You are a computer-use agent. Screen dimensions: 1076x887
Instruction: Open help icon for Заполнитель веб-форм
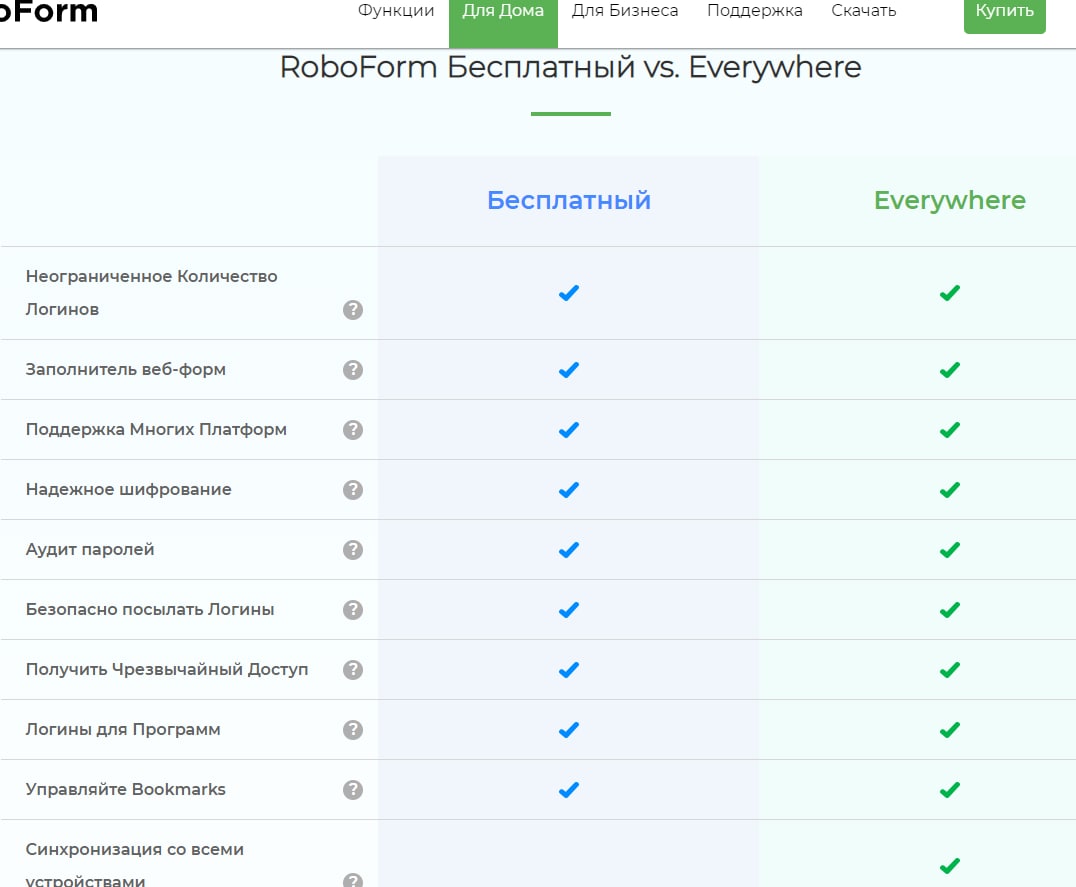(353, 370)
